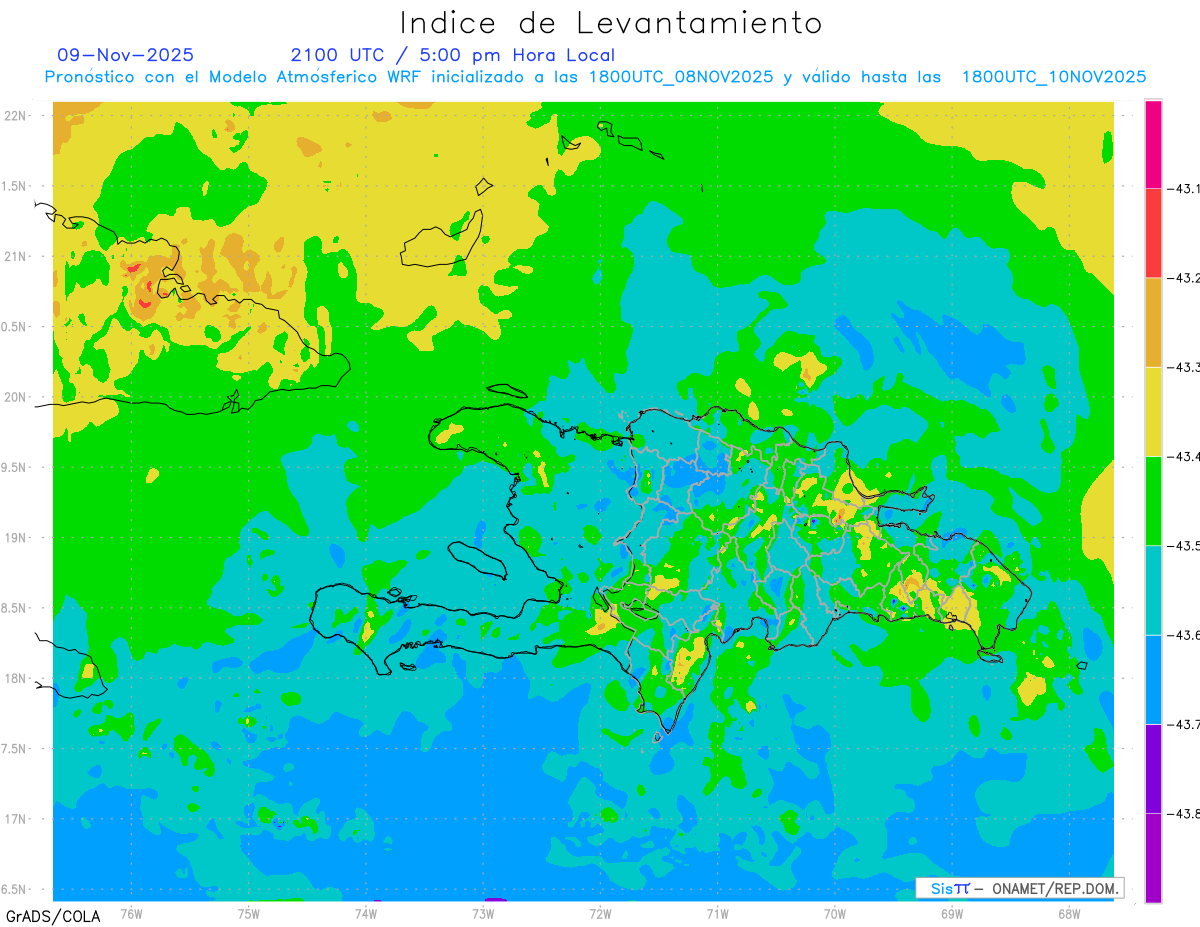This screenshot has width=1200, height=927.
Task: Select the yellow swatch between -43.3 and -43.4
Action: pyautogui.click(x=1153, y=411)
